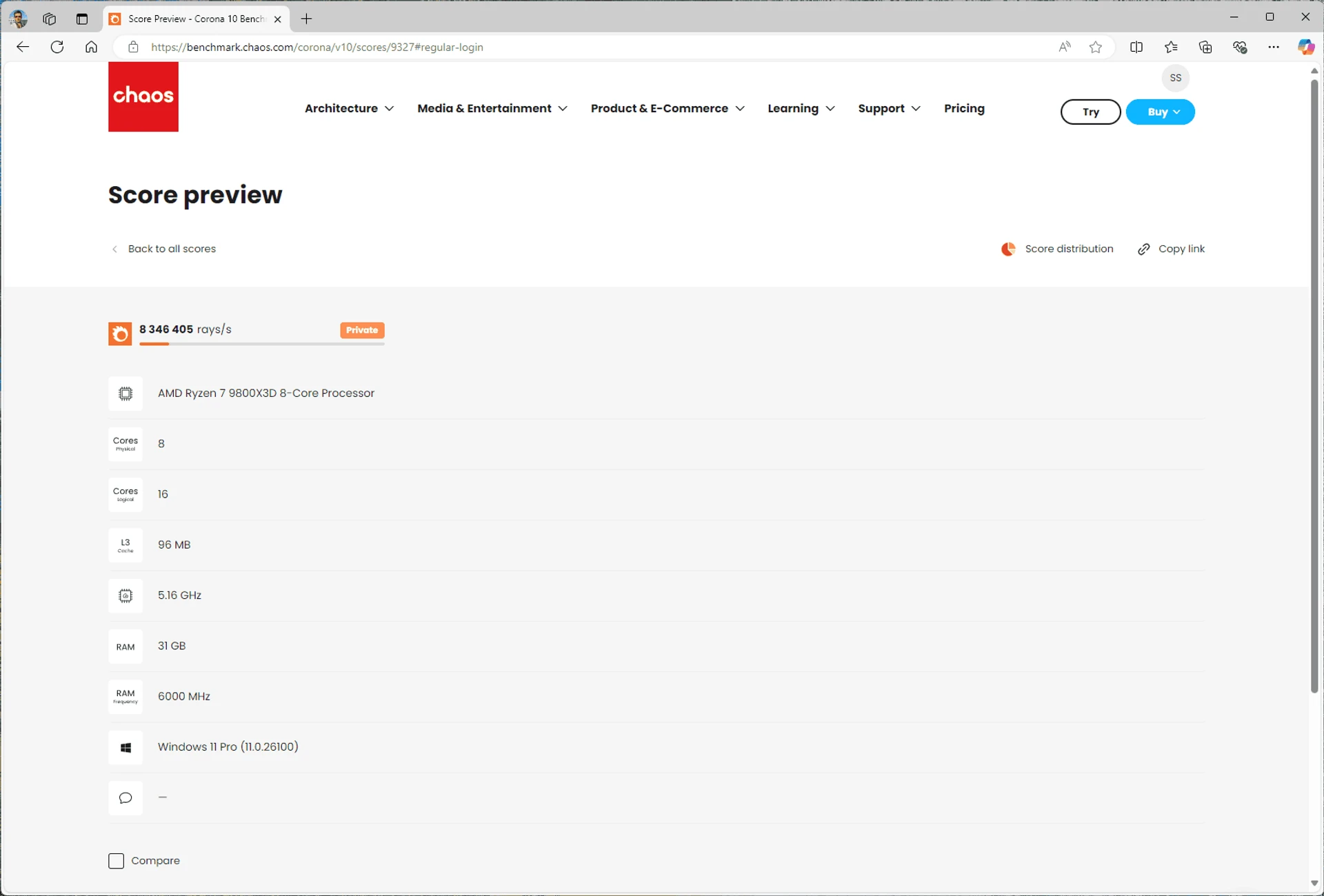This screenshot has height=896, width=1324.
Task: Open browser Settings and more menu
Action: [x=1274, y=47]
